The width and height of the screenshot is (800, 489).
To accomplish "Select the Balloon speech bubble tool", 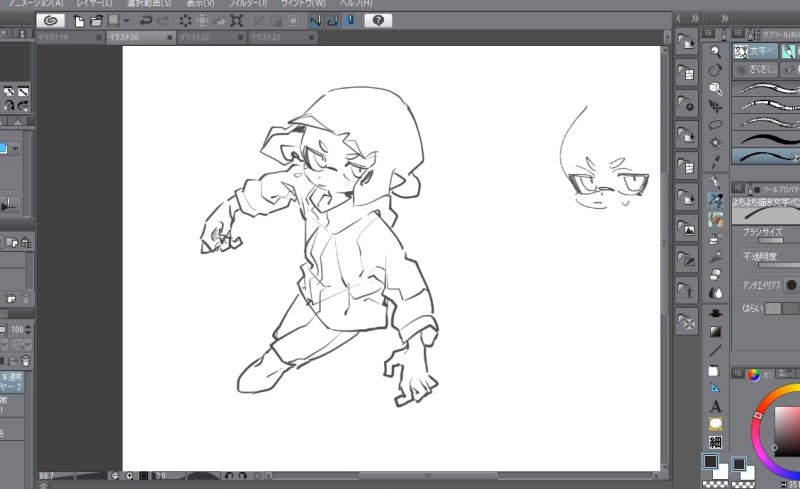I will [715, 424].
